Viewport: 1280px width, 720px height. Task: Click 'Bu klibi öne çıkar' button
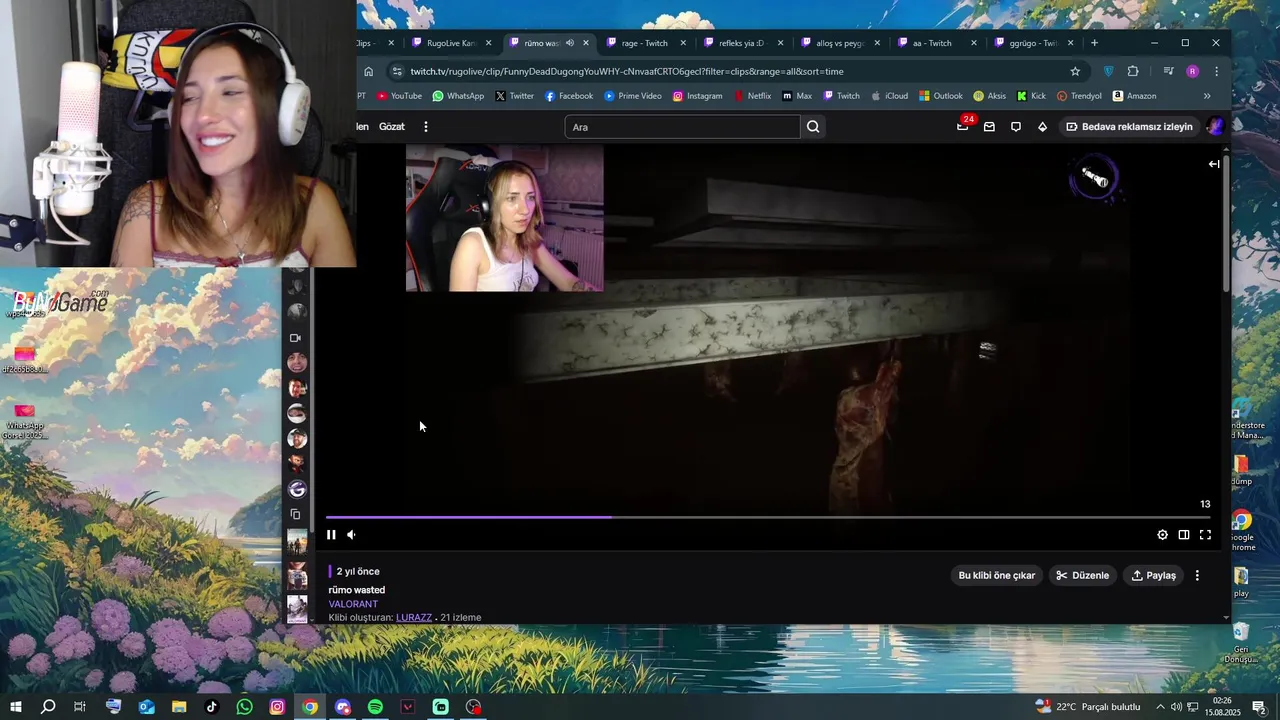(997, 575)
